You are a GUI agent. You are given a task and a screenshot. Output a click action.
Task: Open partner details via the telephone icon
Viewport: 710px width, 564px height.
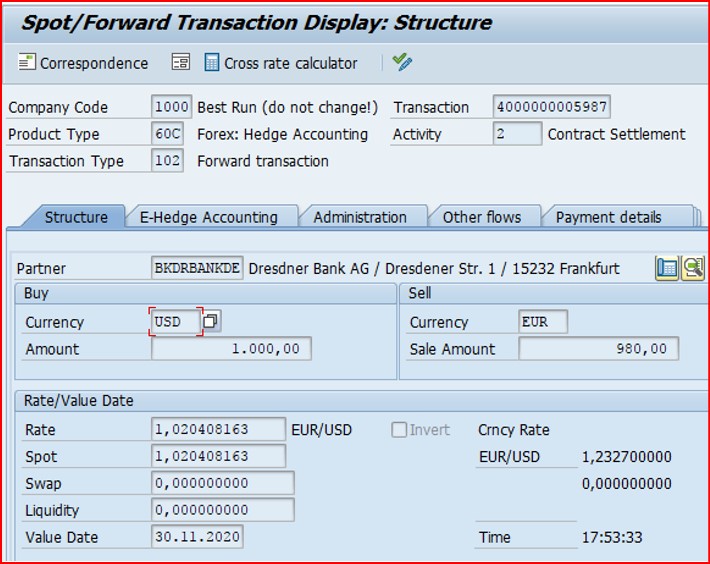(667, 268)
